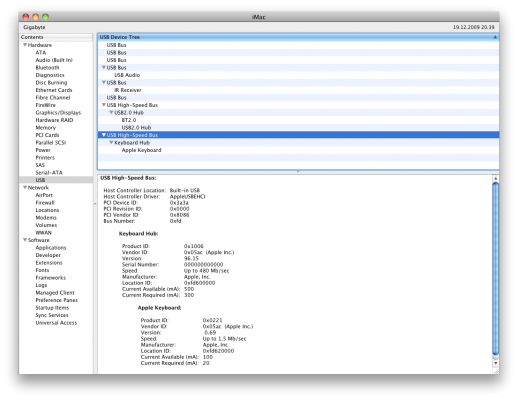Select USB Audio device entry
518x400 pixels.
click(x=127, y=75)
